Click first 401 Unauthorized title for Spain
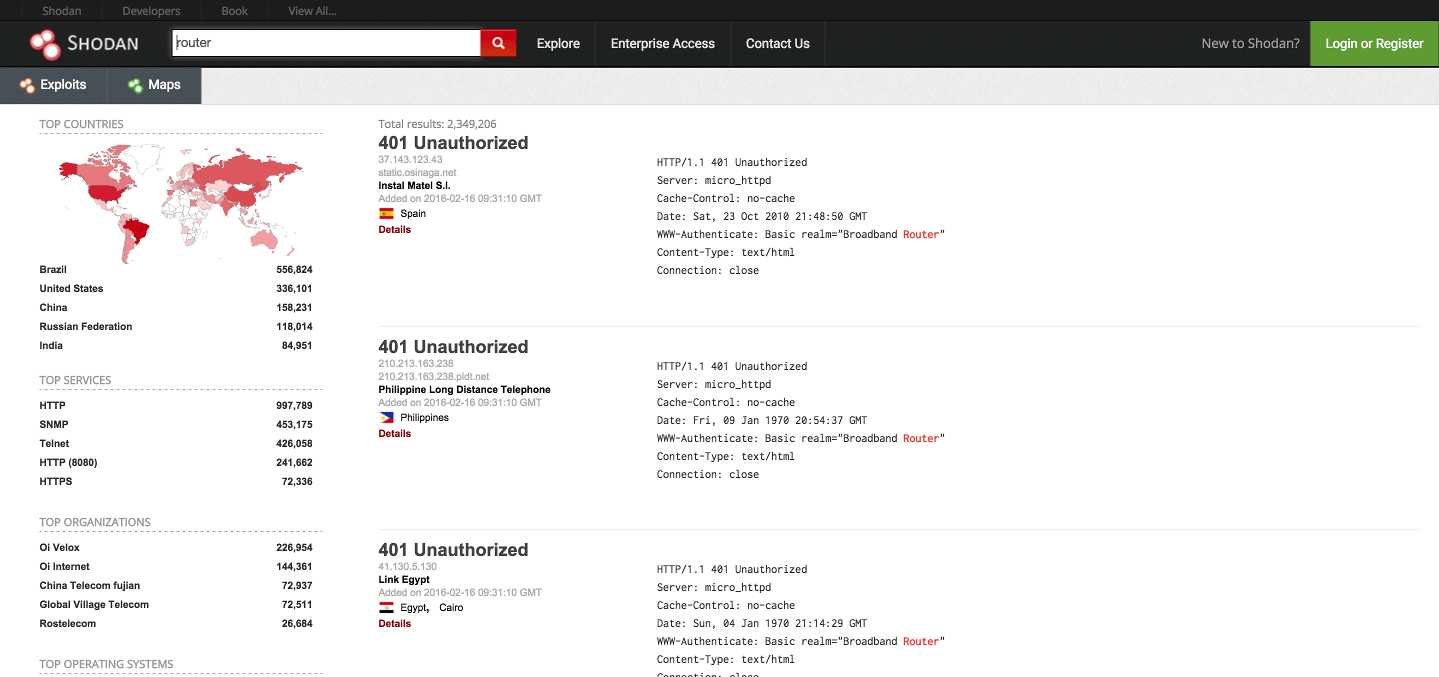 [453, 143]
